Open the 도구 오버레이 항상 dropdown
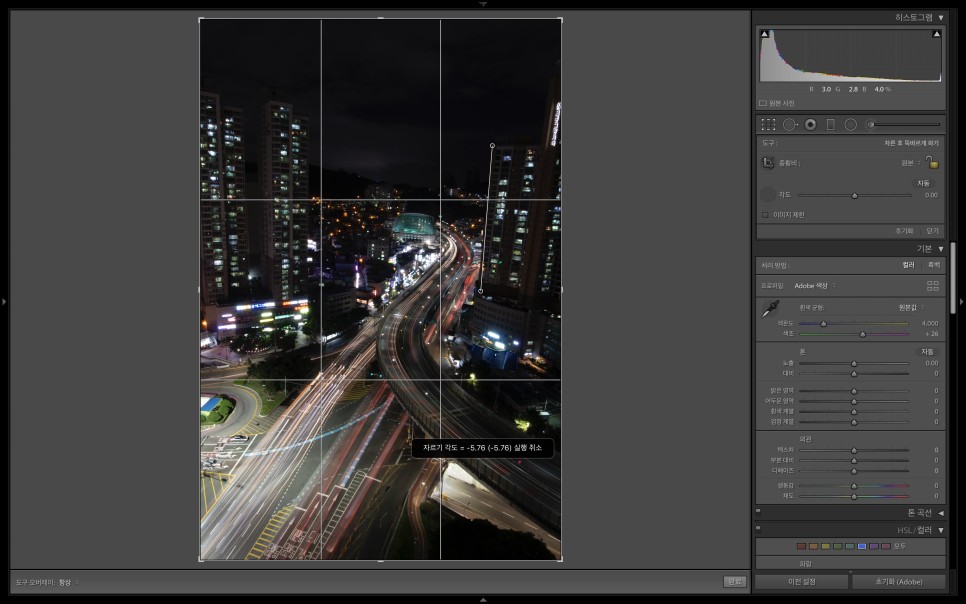 pos(68,582)
